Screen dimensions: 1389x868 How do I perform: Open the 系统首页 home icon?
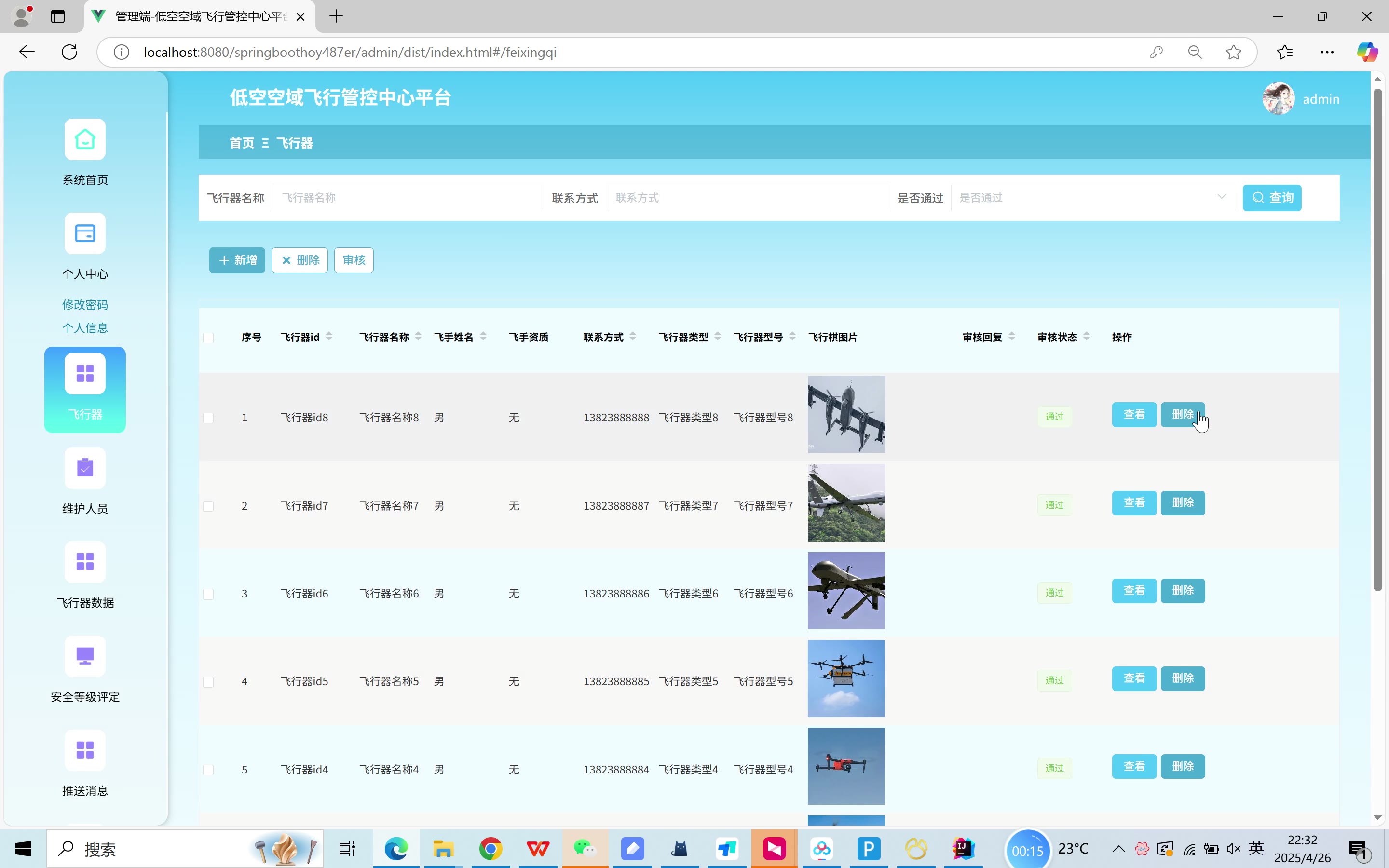pos(85,139)
